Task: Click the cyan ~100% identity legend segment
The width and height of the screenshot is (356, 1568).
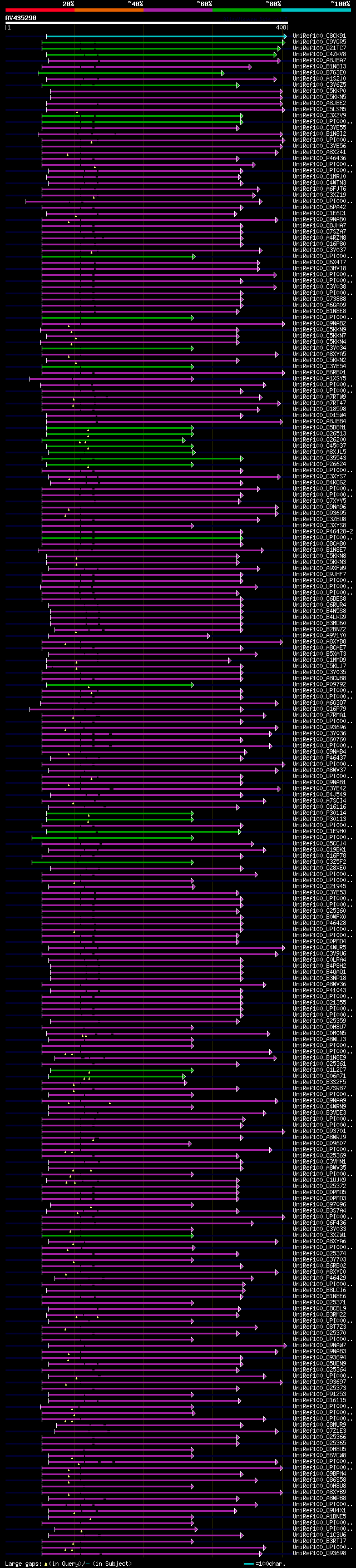Action: 316,10
